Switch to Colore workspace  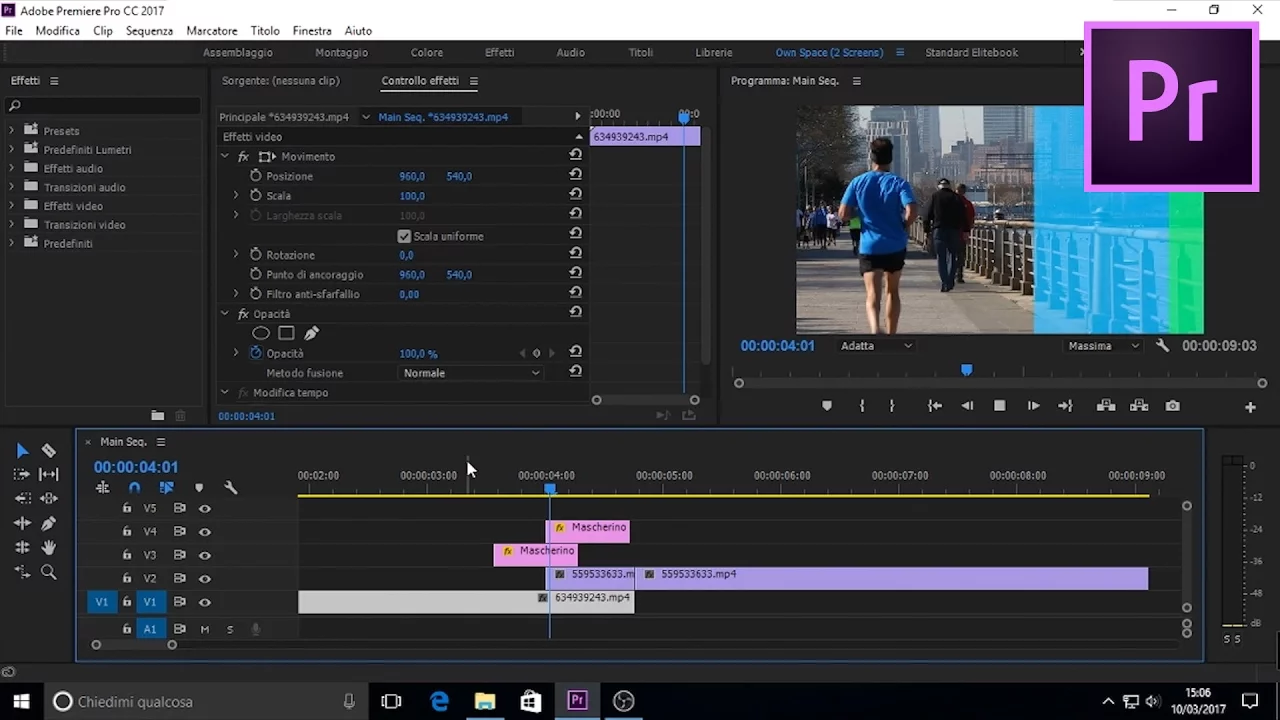(427, 53)
